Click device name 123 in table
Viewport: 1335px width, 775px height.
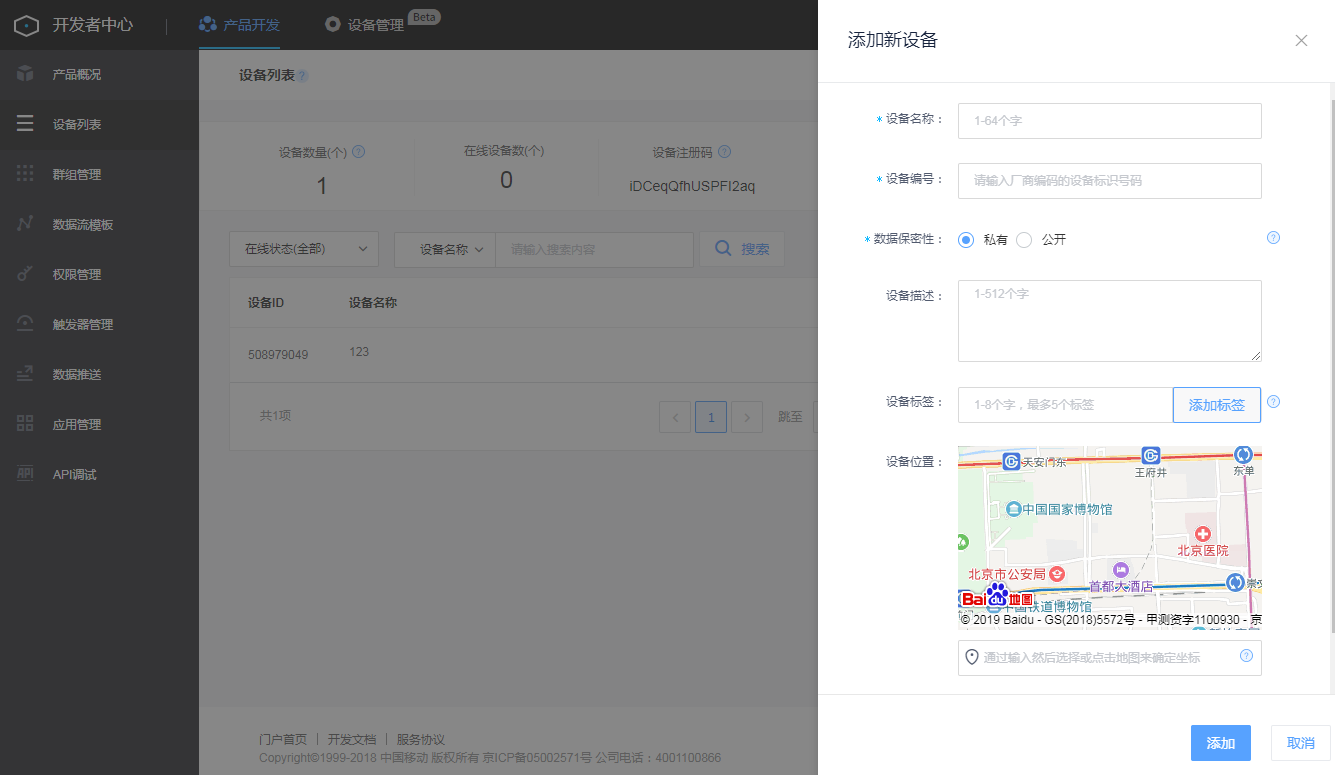click(359, 352)
